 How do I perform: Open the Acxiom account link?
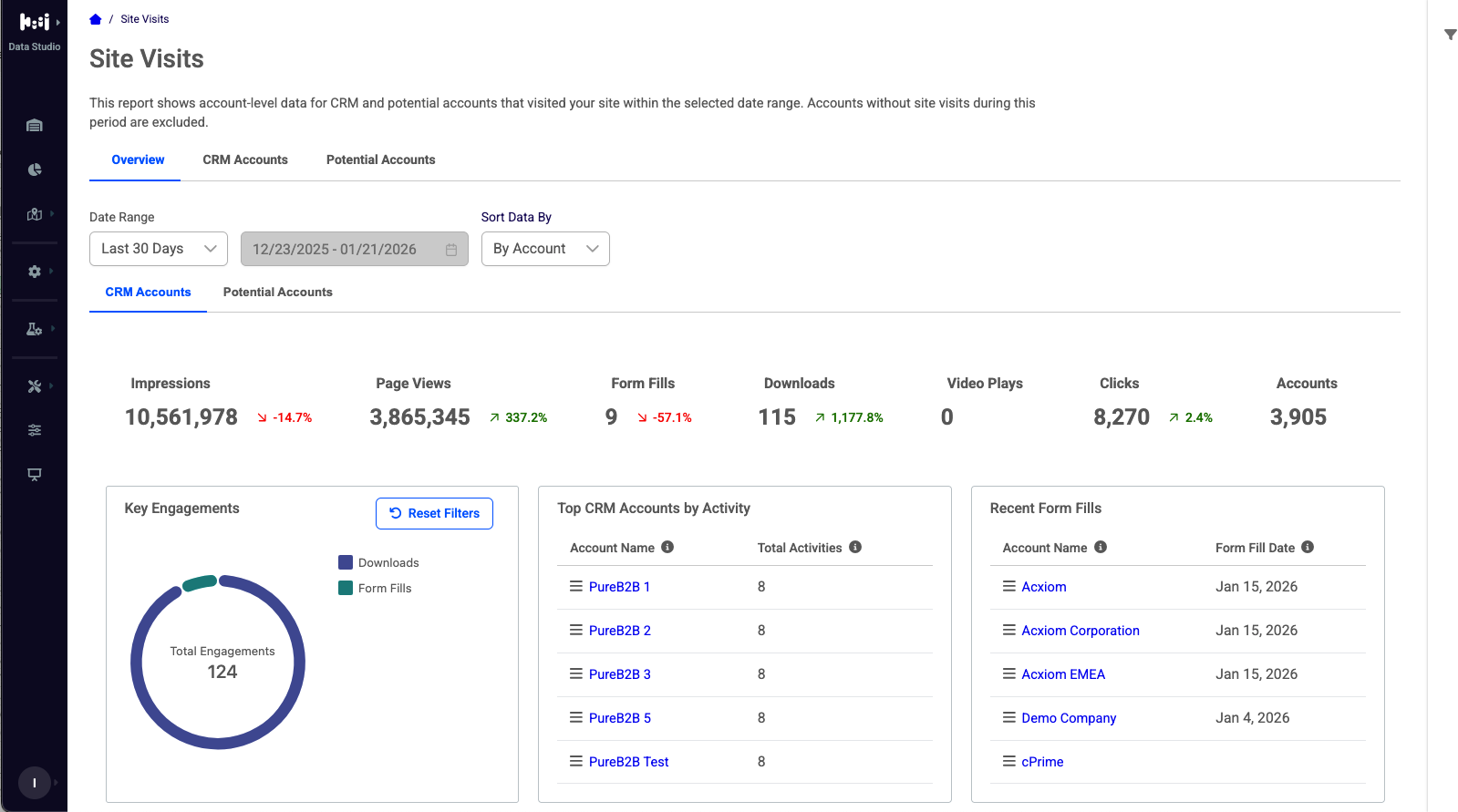pyautogui.click(x=1044, y=587)
